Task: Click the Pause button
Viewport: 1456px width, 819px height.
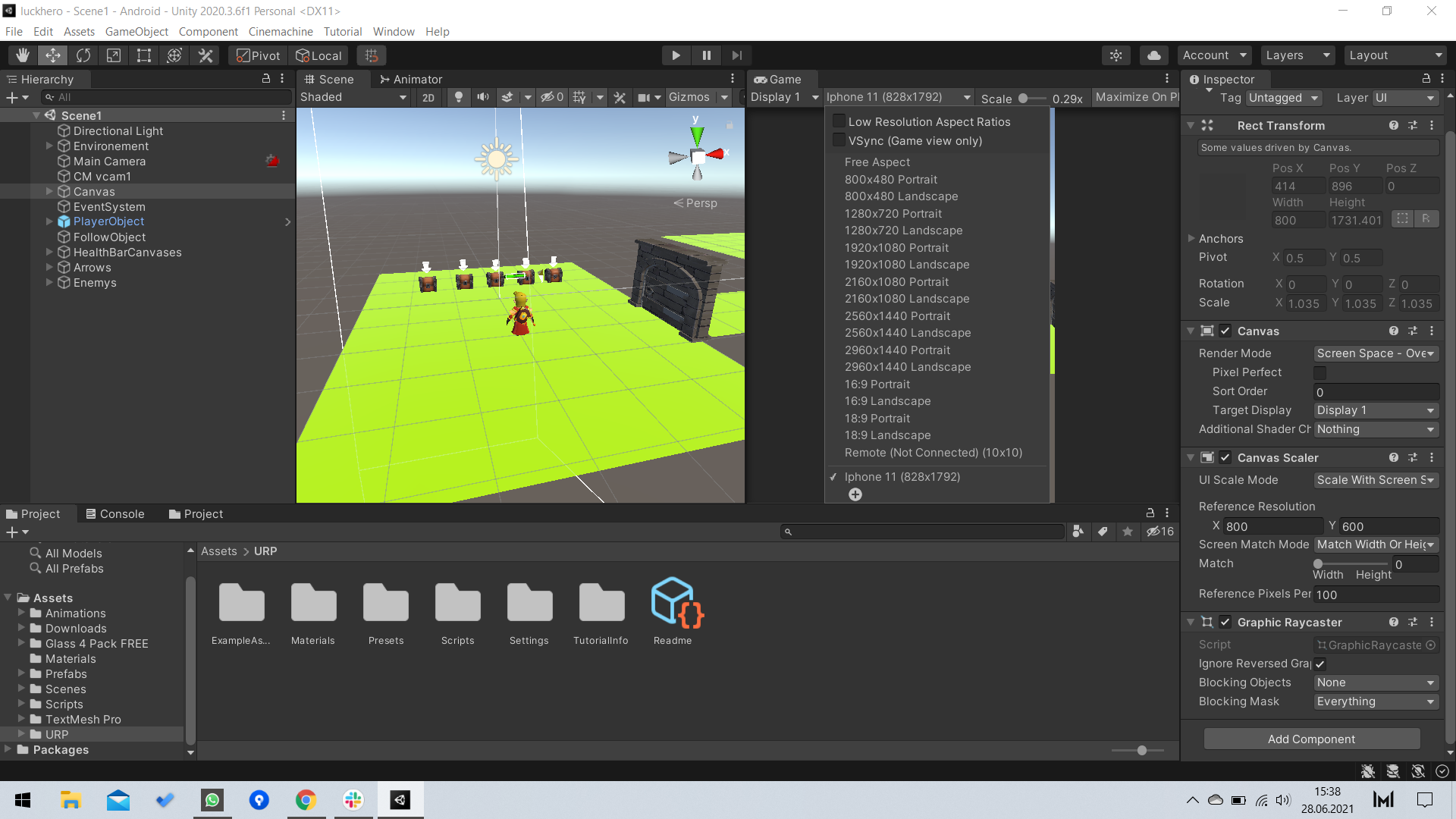Action: (707, 55)
